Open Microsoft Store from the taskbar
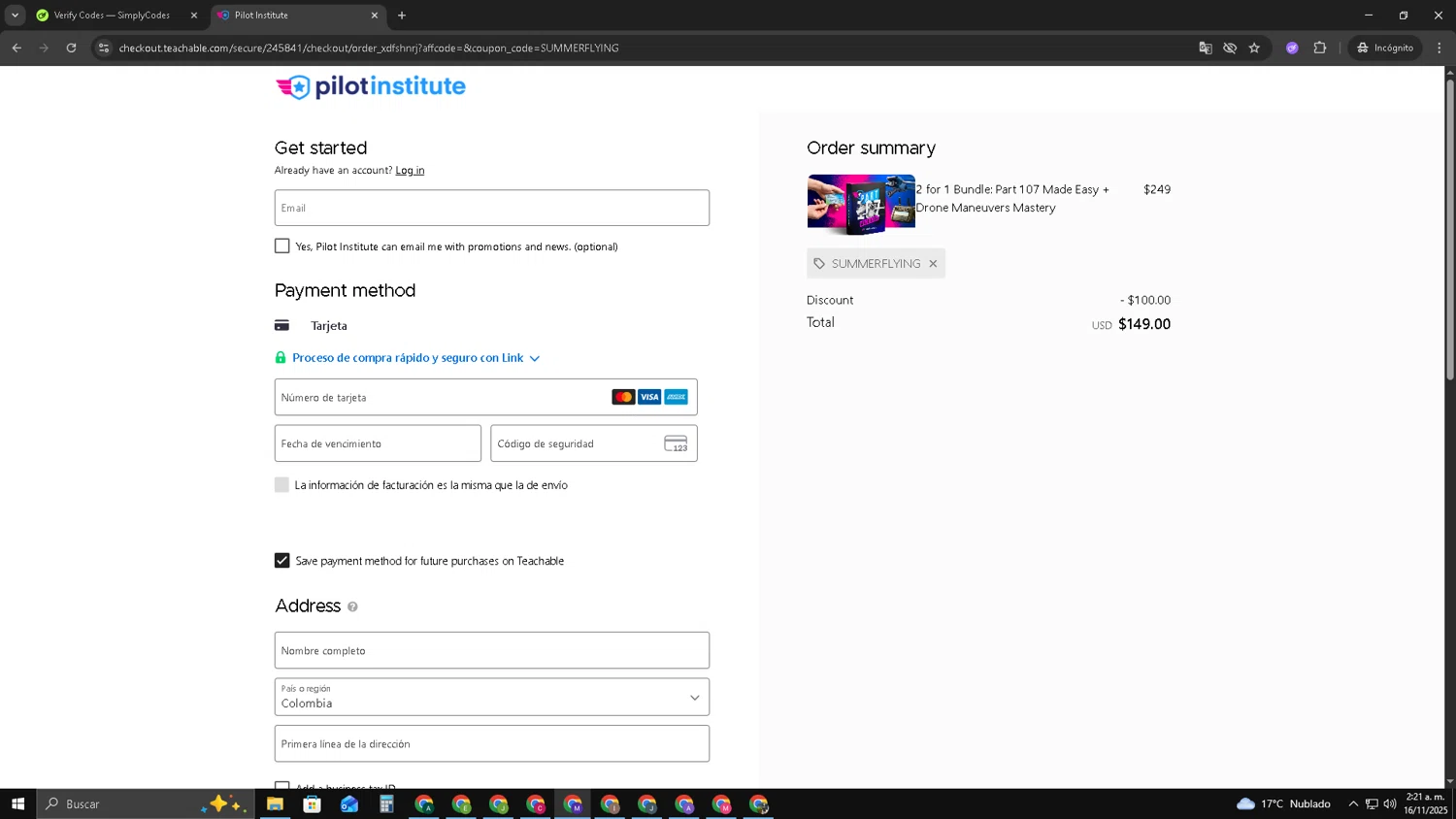This screenshot has height=819, width=1456. click(x=312, y=803)
